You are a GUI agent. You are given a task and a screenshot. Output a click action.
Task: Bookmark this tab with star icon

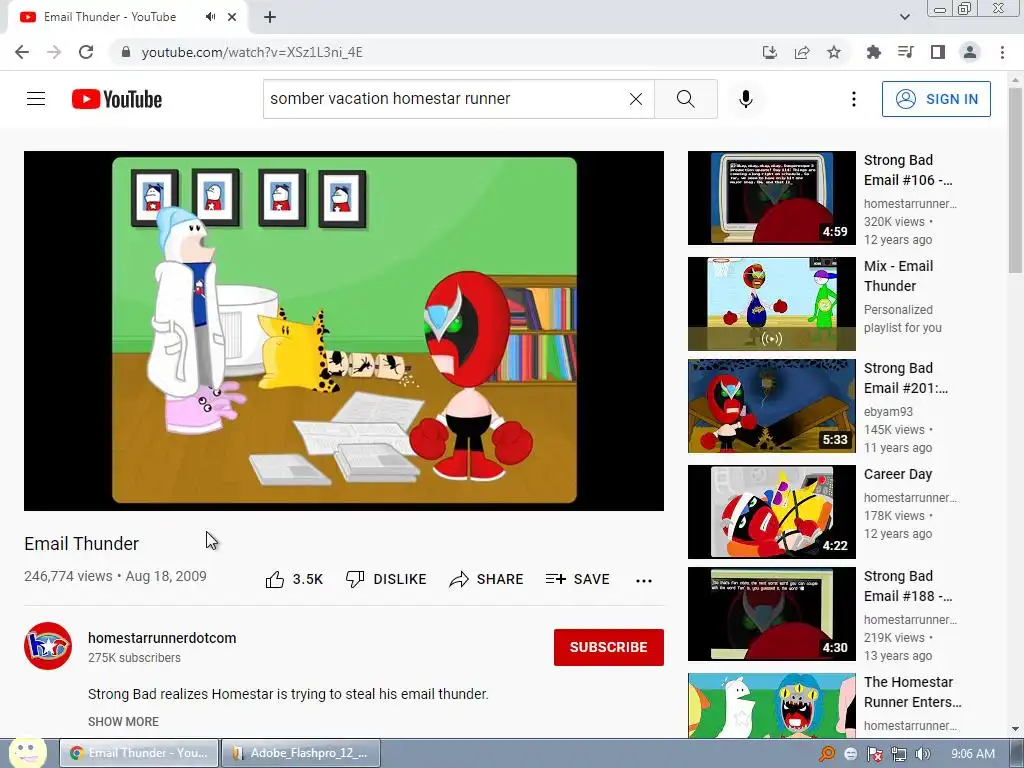click(x=834, y=52)
